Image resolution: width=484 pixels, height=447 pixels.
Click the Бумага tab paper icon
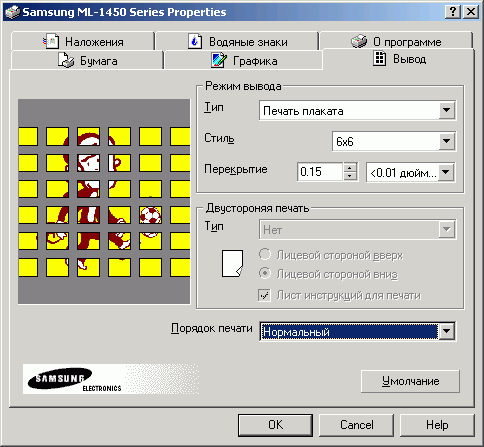(66, 61)
